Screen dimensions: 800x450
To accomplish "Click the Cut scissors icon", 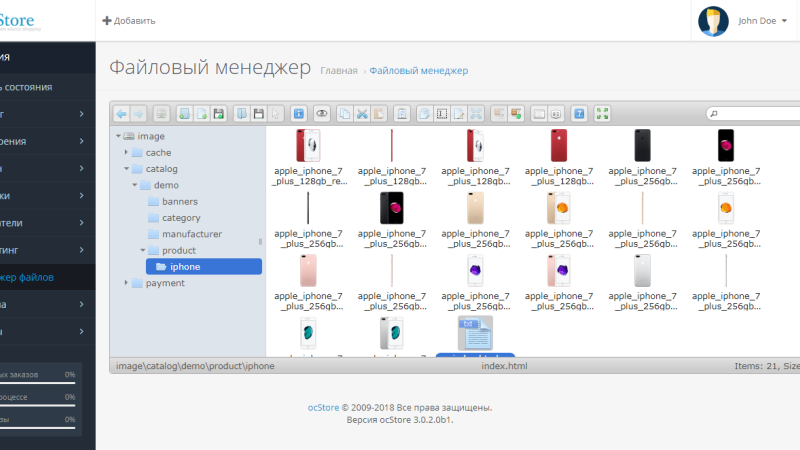I will pyautogui.click(x=362, y=114).
